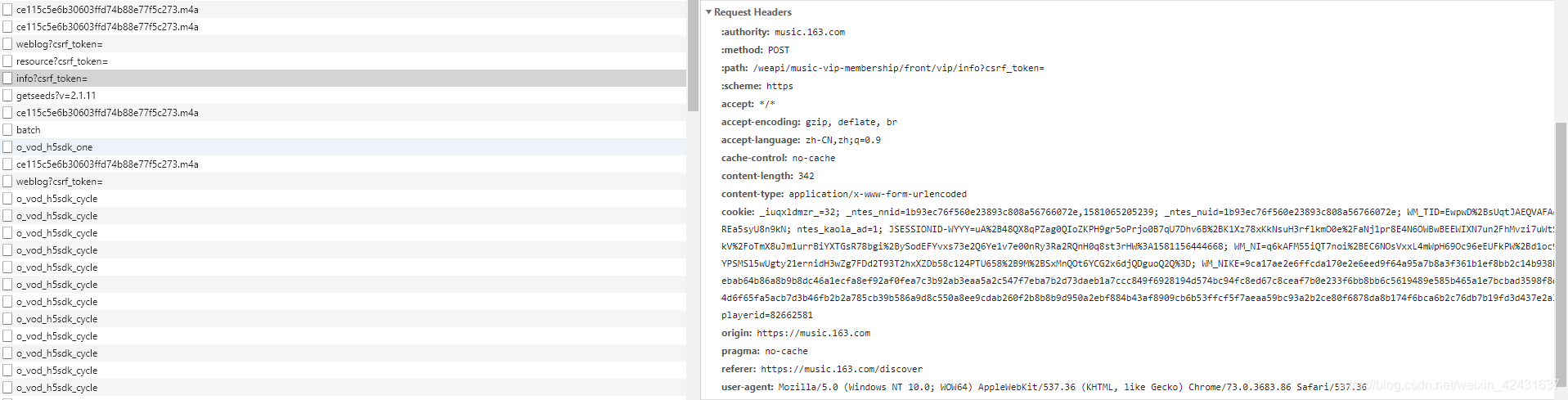Click the file icon beside resource?csrf_token=
This screenshot has width=1568, height=400.
pyautogui.click(x=7, y=61)
